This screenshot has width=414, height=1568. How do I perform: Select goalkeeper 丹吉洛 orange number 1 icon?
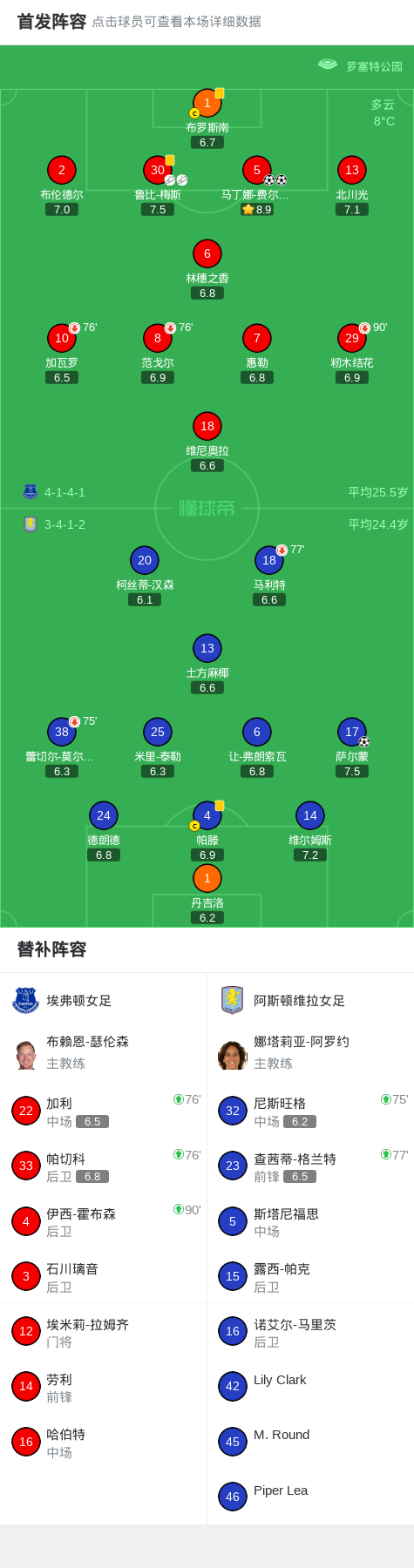tap(207, 878)
